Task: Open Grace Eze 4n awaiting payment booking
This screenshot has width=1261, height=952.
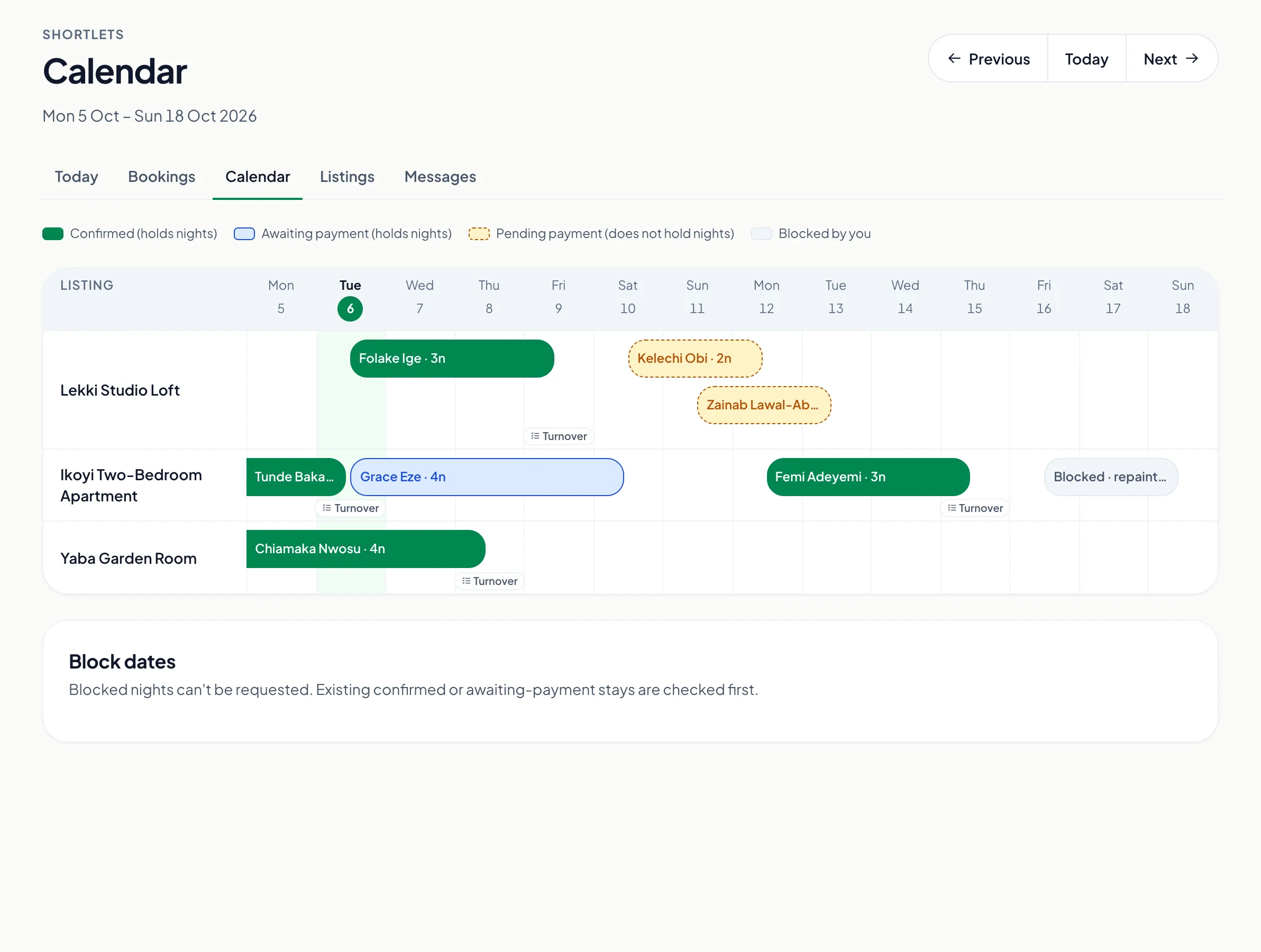Action: [487, 477]
